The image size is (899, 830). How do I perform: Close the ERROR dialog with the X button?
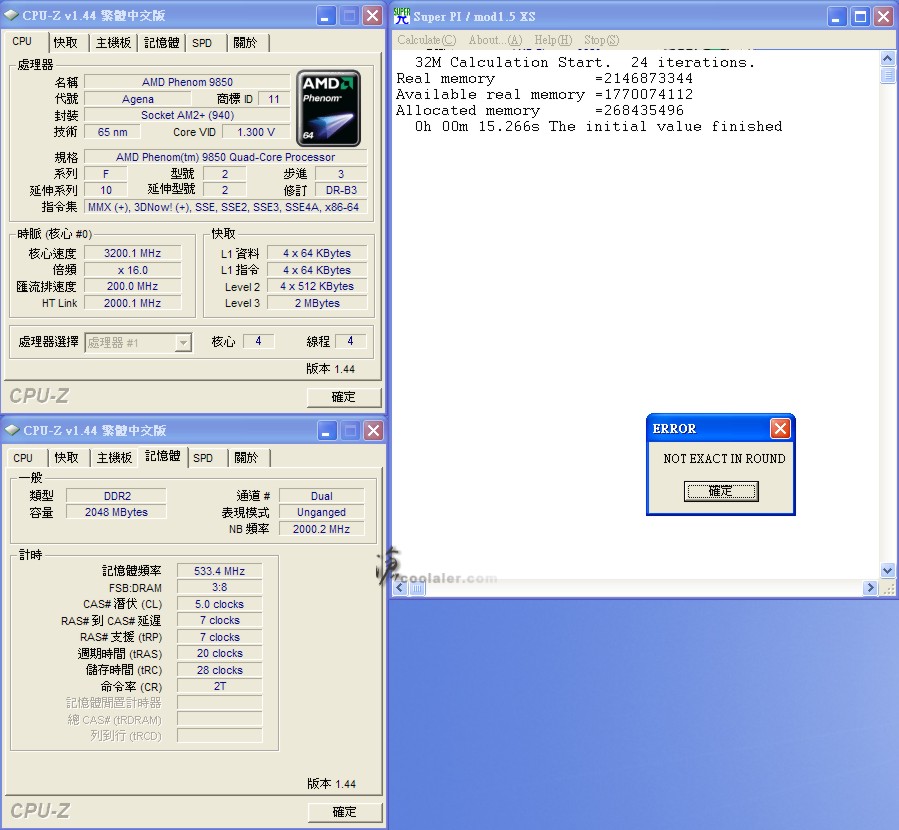tap(780, 429)
